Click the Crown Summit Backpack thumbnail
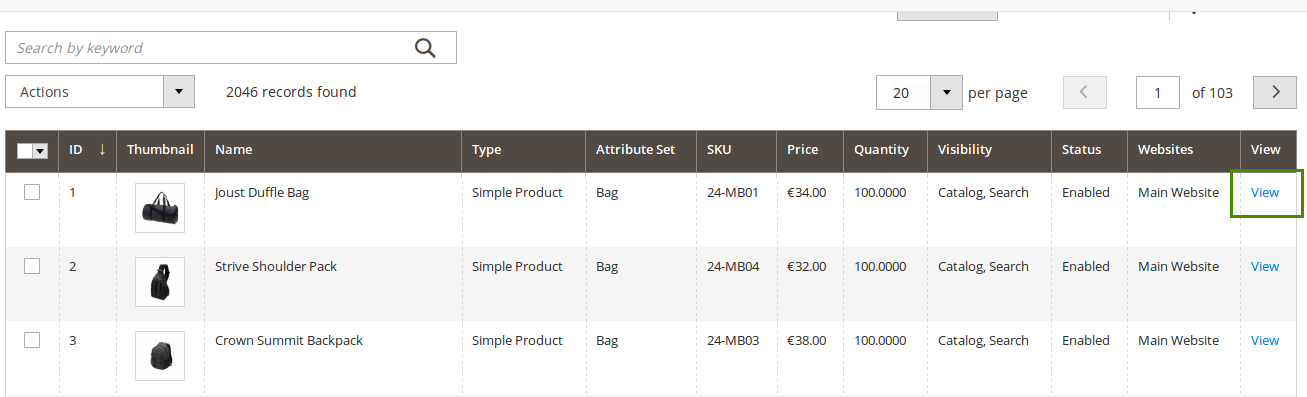This screenshot has height=397, width=1307. pyautogui.click(x=160, y=356)
